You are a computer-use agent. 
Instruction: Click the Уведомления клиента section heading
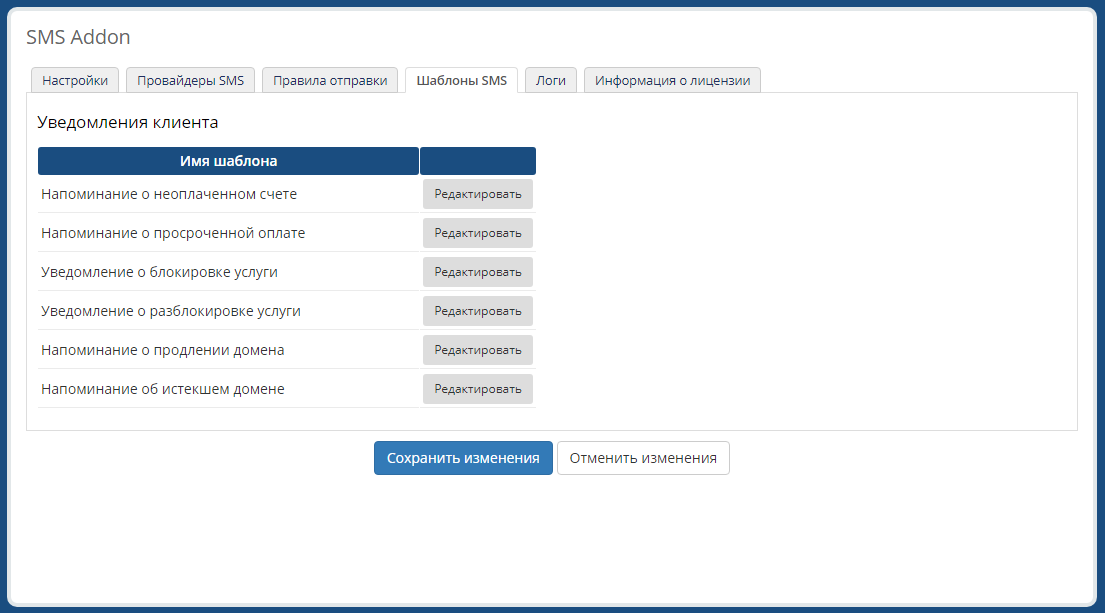(128, 123)
